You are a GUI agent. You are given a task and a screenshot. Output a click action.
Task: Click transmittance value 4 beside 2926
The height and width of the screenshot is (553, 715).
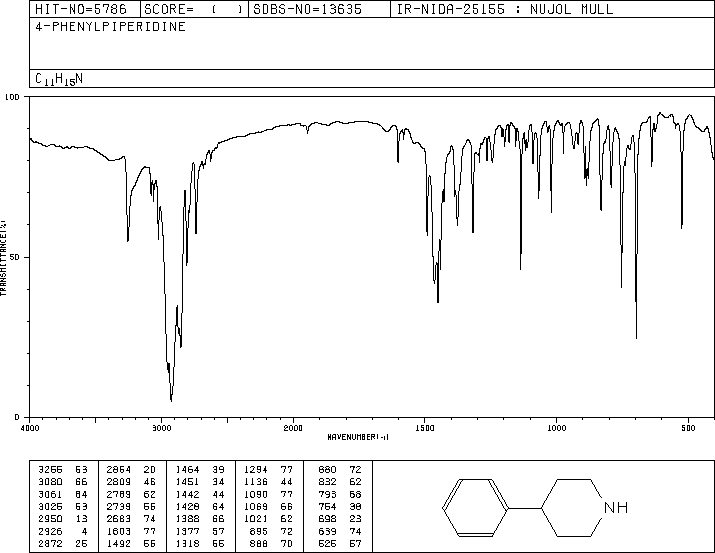(x=84, y=532)
